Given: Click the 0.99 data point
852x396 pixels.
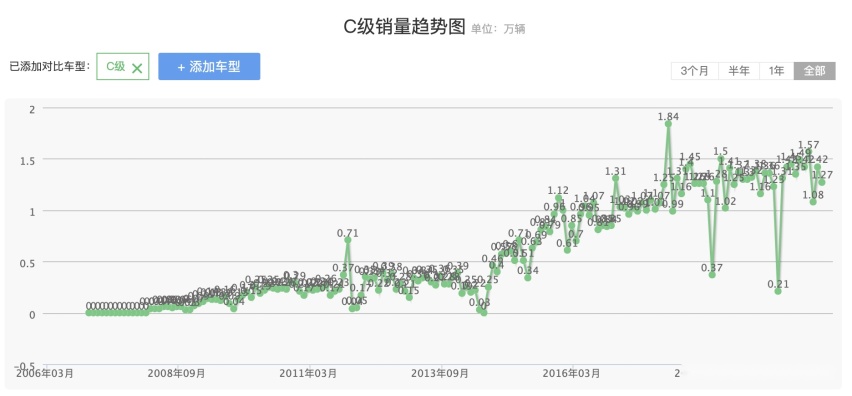Looking at the screenshot, I should [x=673, y=211].
